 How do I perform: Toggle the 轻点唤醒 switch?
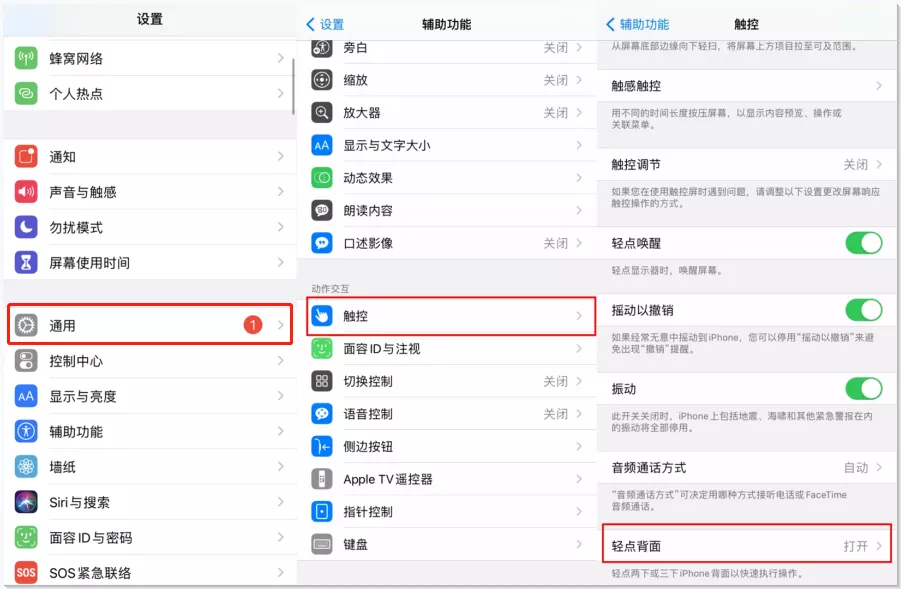click(864, 243)
